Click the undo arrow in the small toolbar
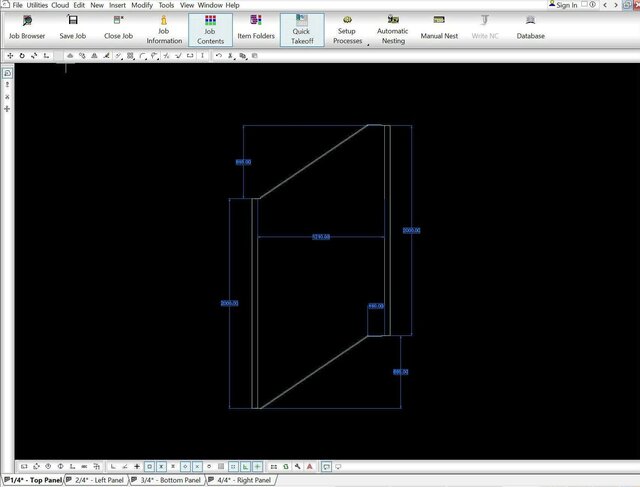The width and height of the screenshot is (640, 487). [219, 56]
